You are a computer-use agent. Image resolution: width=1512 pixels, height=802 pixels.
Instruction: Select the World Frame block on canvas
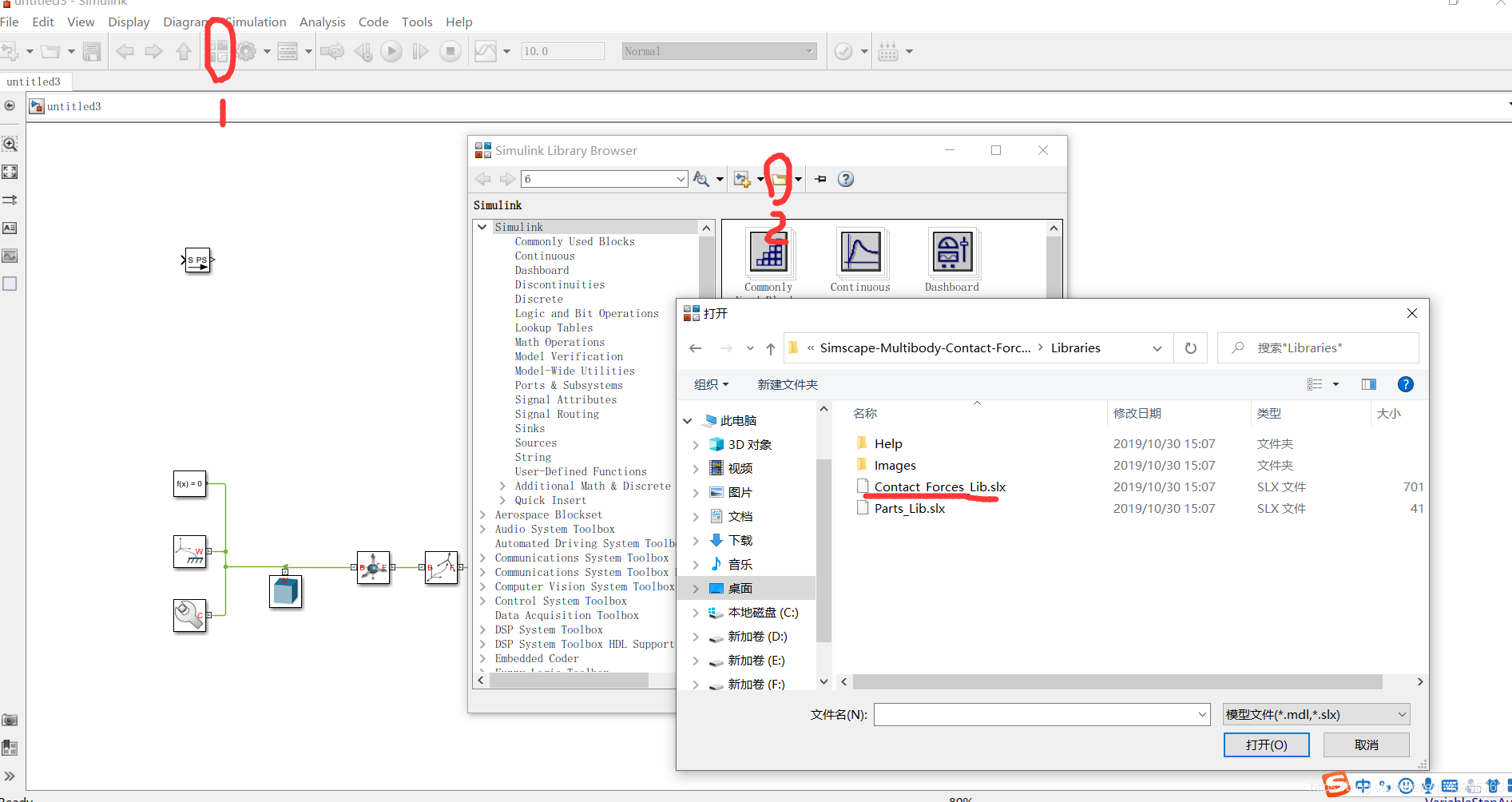(x=190, y=551)
